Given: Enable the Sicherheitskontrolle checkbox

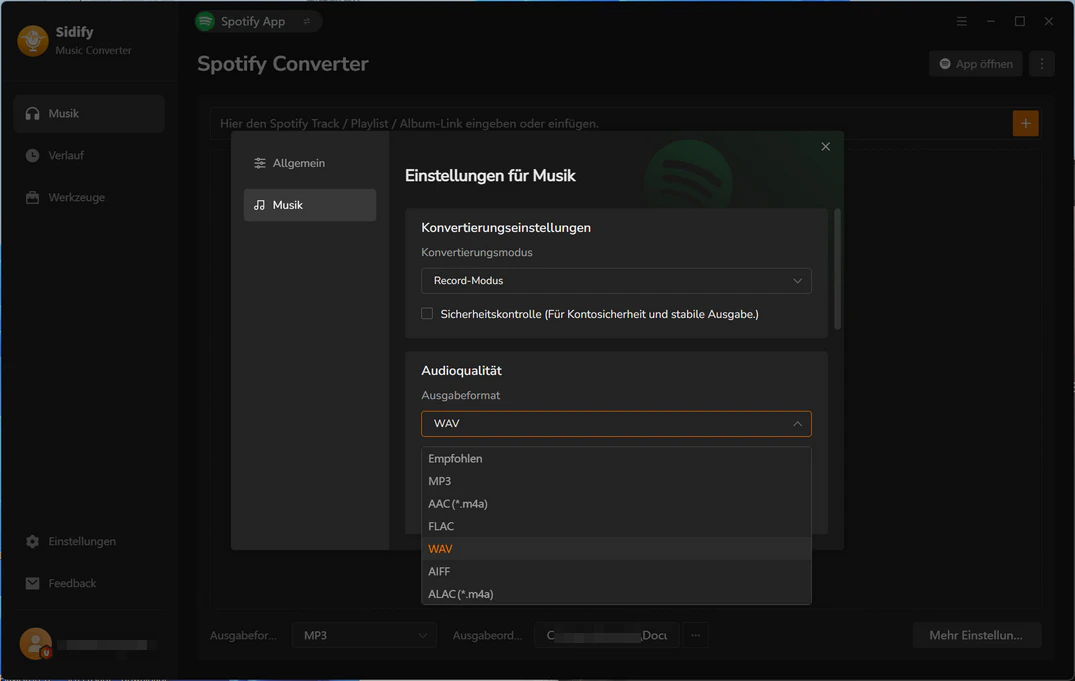Looking at the screenshot, I should tap(427, 314).
